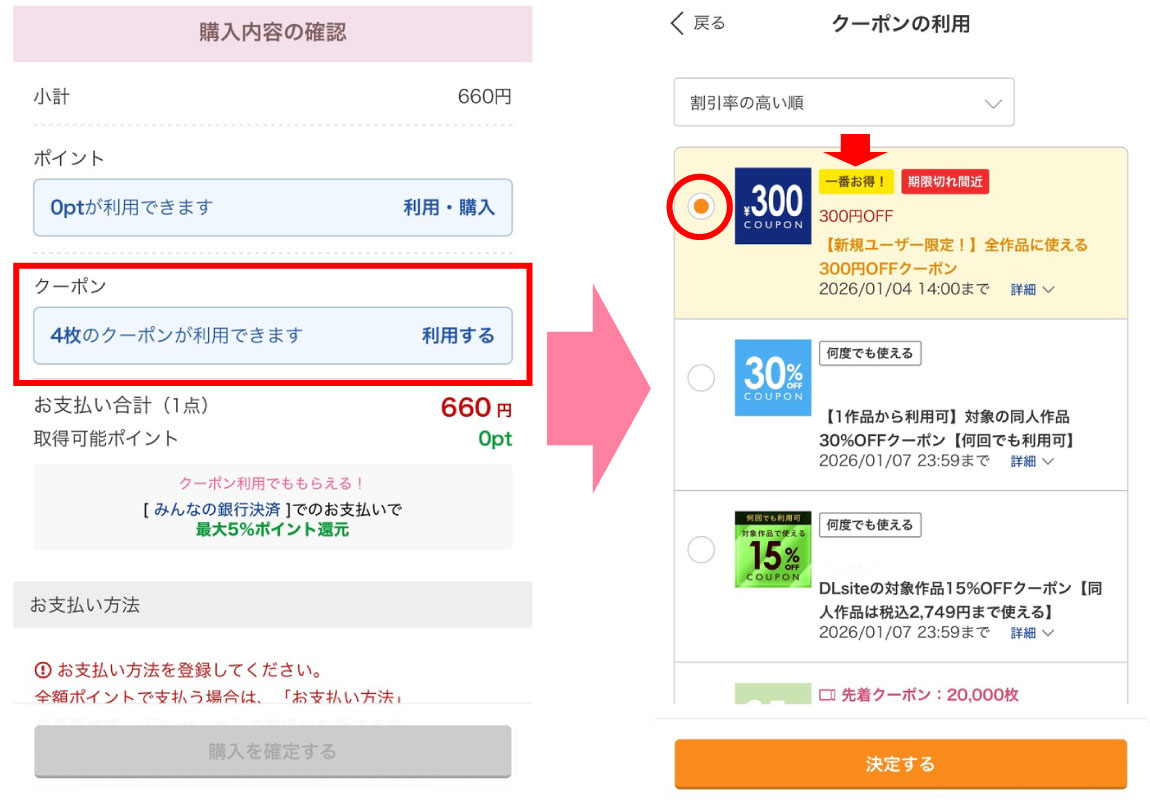The width and height of the screenshot is (1150, 800).
Task: Expand 詳細 for the 15%OFF coupon
Action: pyautogui.click(x=1031, y=633)
